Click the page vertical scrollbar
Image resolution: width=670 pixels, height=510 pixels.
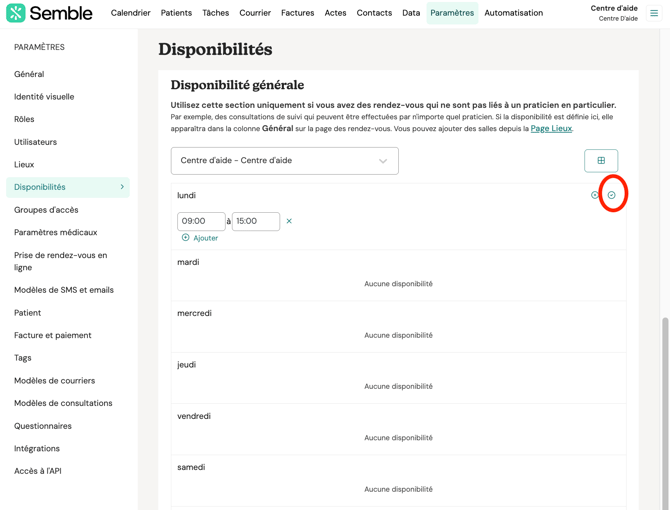tap(665, 400)
